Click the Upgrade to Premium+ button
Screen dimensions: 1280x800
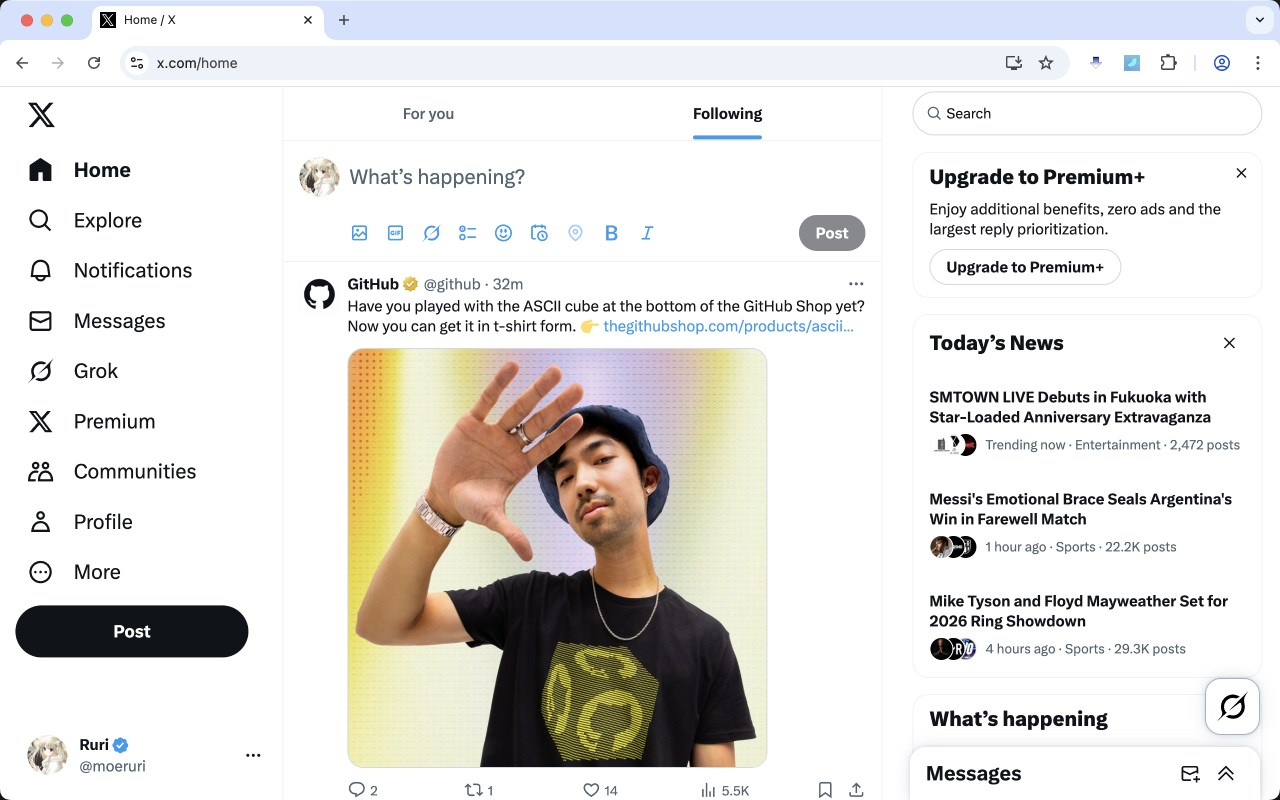(x=1025, y=267)
